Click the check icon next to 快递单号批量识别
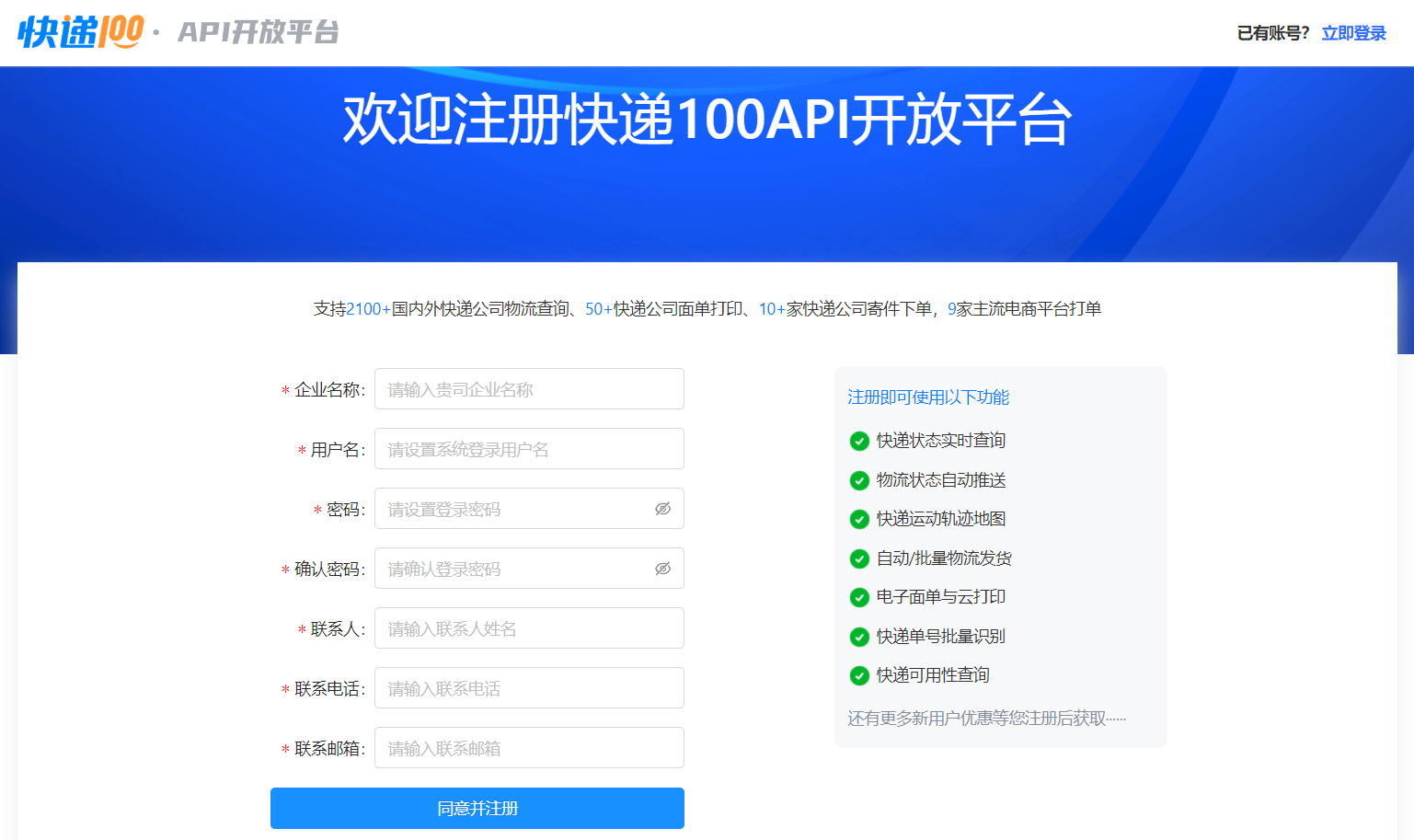Viewport: 1414px width, 840px height. [858, 637]
